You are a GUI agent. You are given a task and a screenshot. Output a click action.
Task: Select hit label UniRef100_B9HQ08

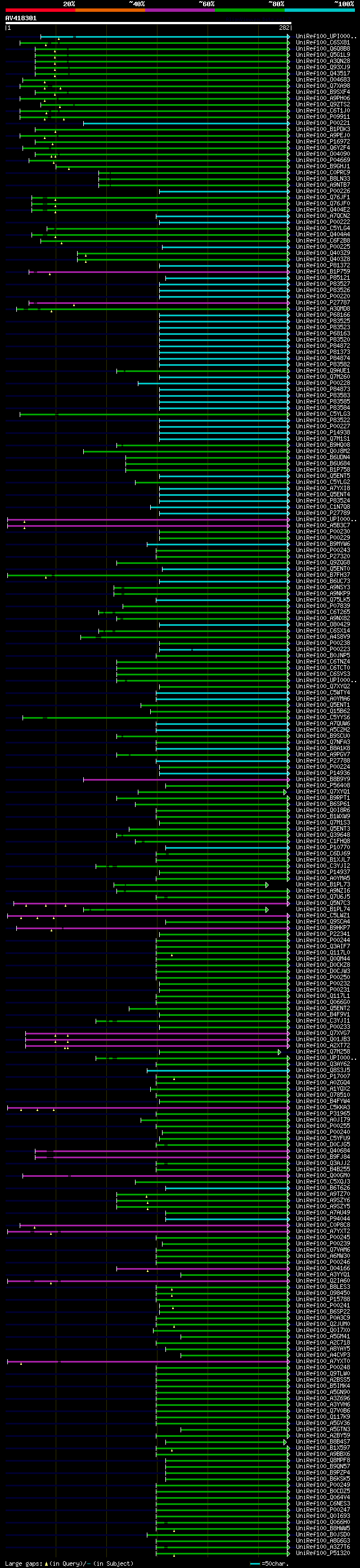(323, 445)
